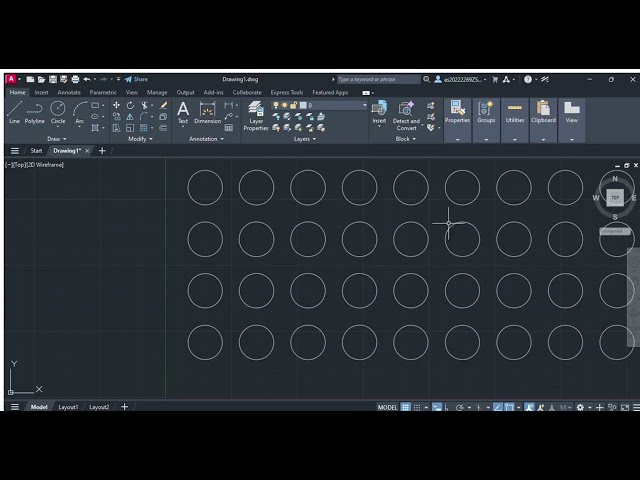Click the Share button
This screenshot has width=640, height=480.
pos(136,79)
